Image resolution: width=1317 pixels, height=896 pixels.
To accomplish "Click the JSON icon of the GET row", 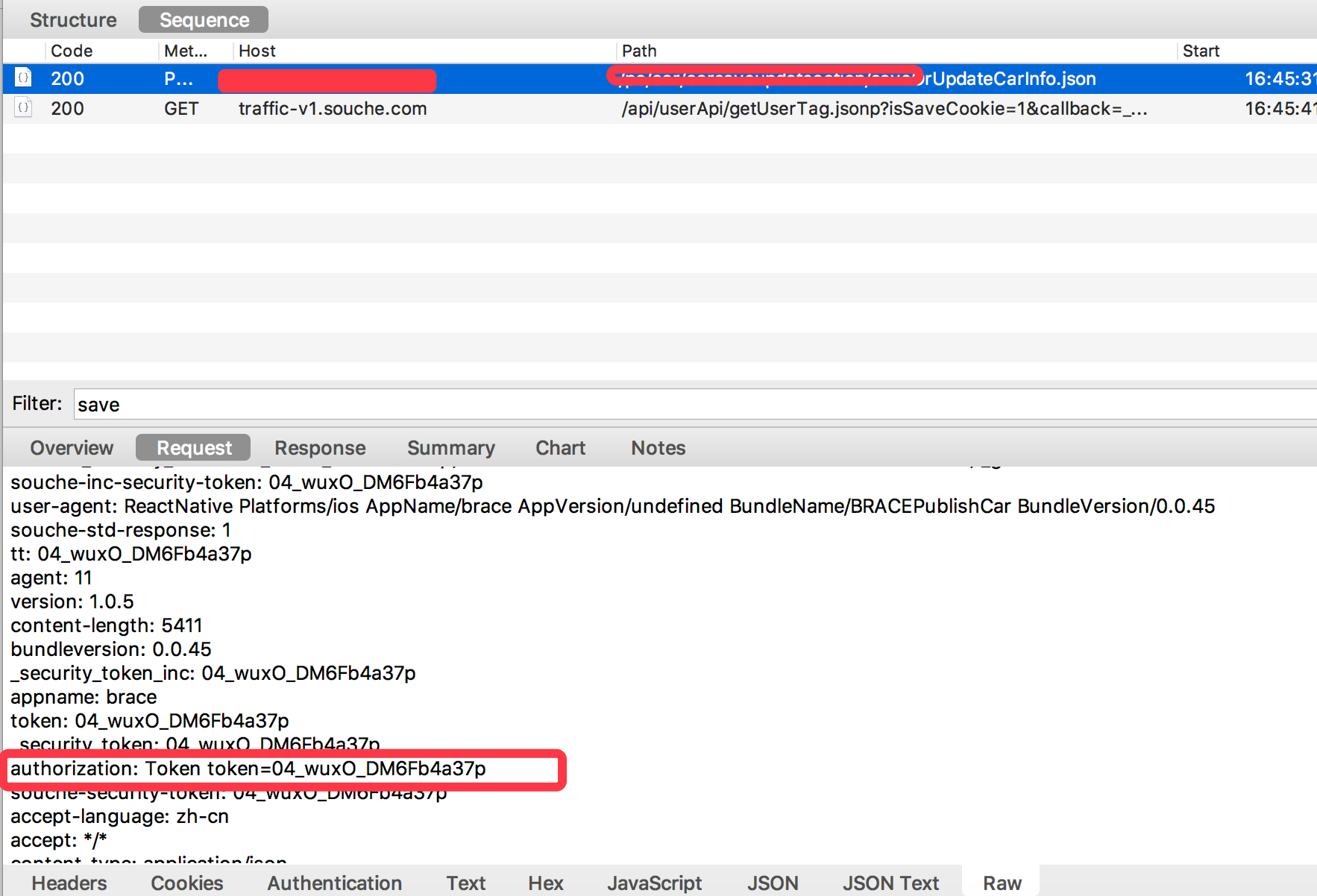I will tap(23, 107).
